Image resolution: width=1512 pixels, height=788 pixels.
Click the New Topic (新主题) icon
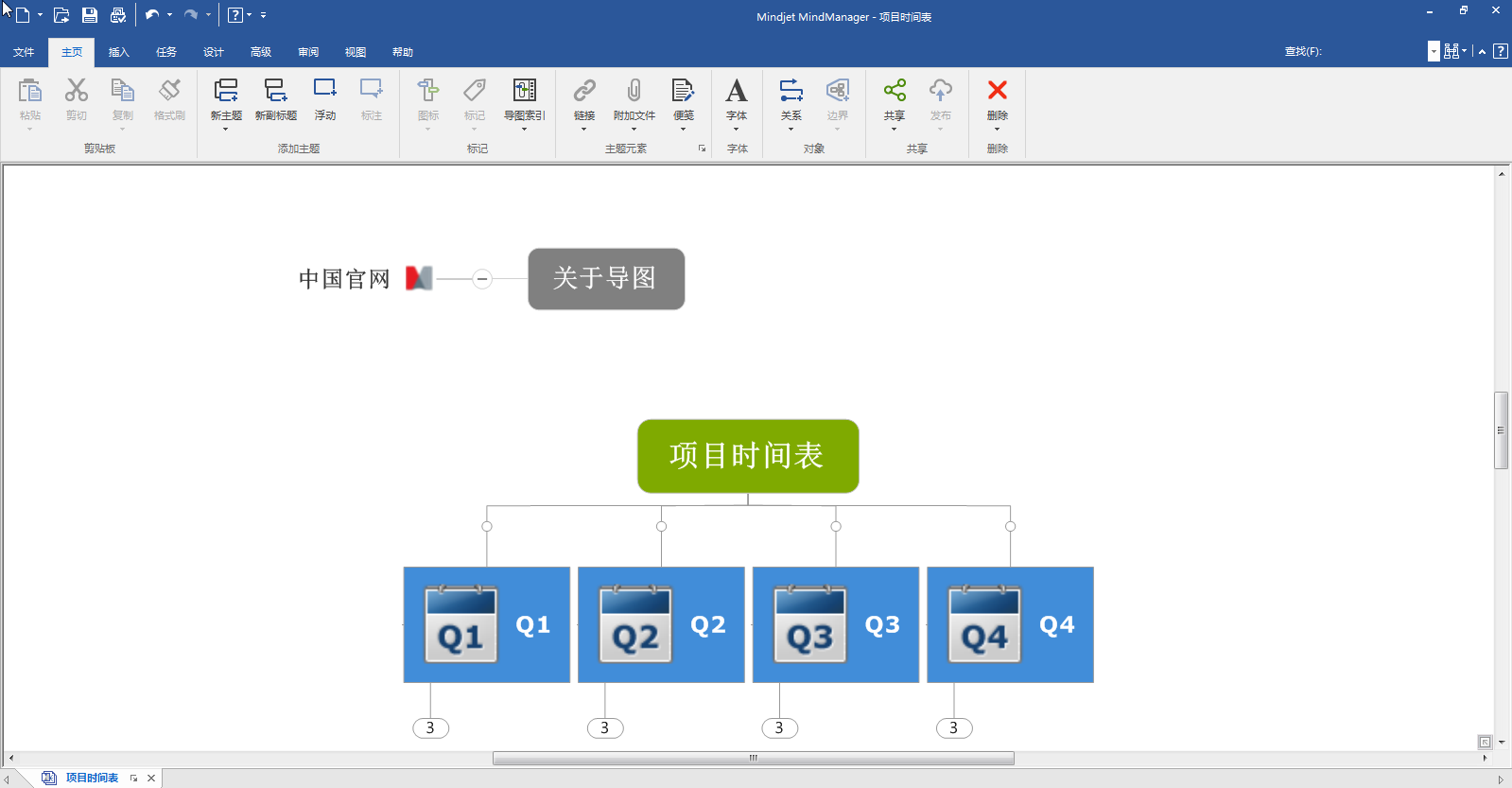click(x=226, y=91)
